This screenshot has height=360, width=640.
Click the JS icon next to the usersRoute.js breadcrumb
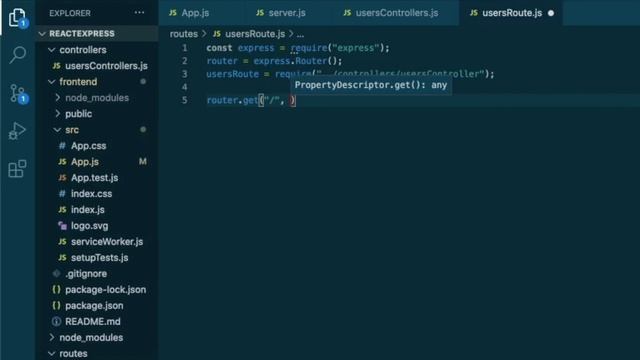(x=217, y=34)
